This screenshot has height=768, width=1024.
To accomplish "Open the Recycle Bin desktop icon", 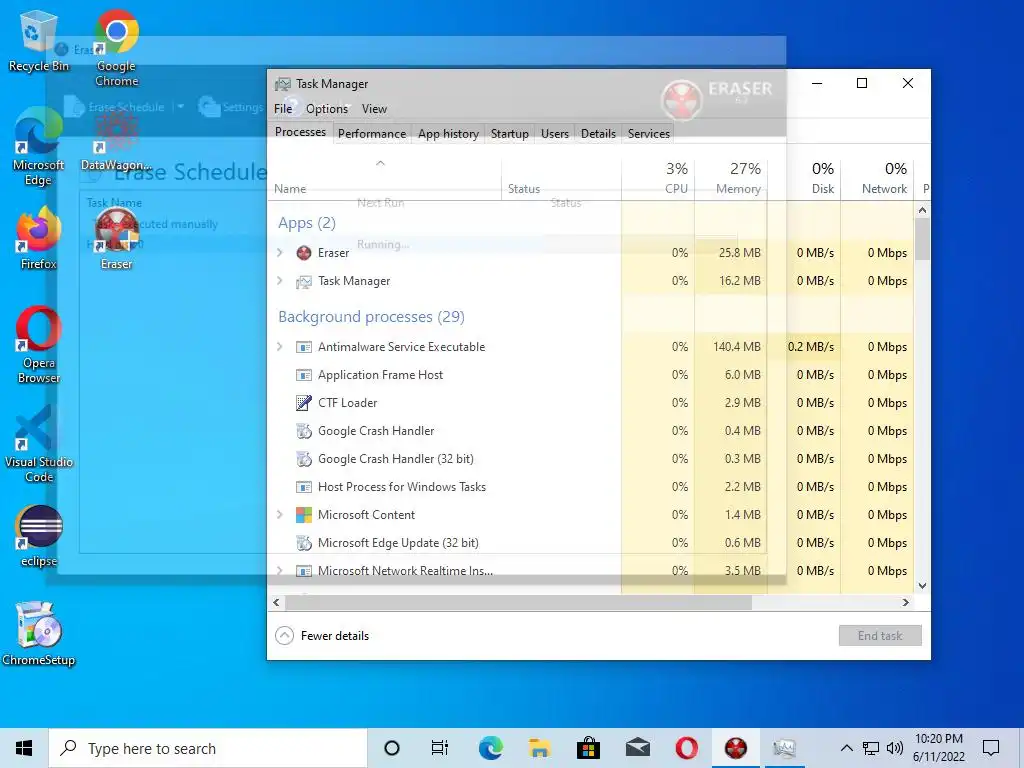I will click(x=38, y=42).
